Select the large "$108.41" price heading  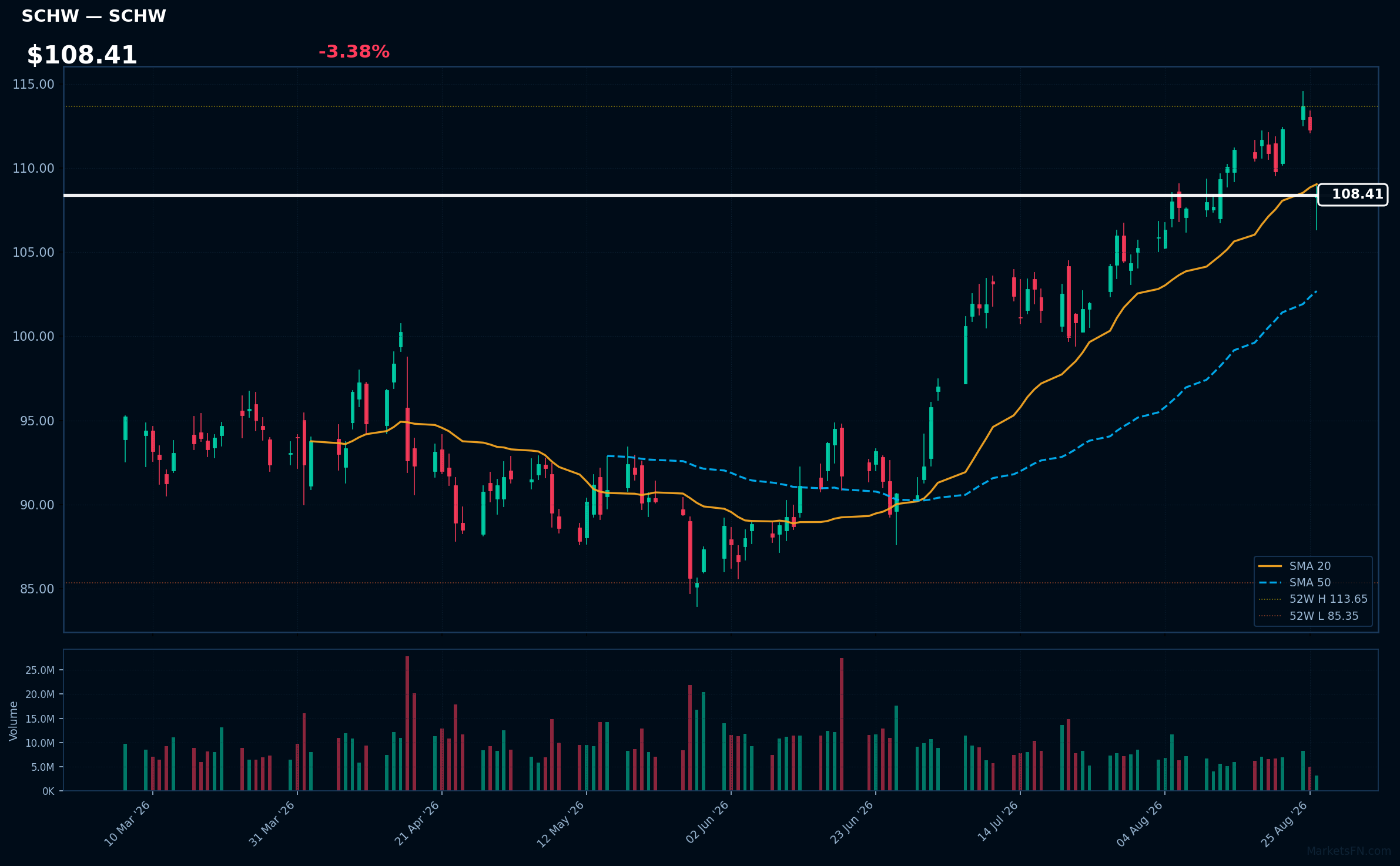click(x=82, y=55)
